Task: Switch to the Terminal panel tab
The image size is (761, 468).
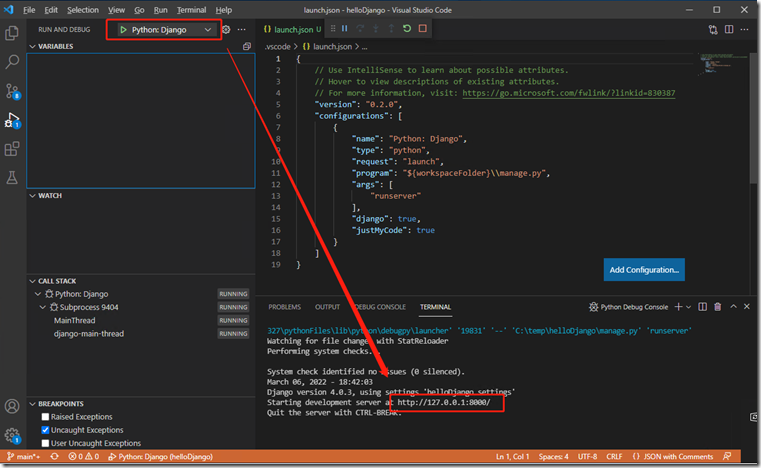Action: coord(435,307)
